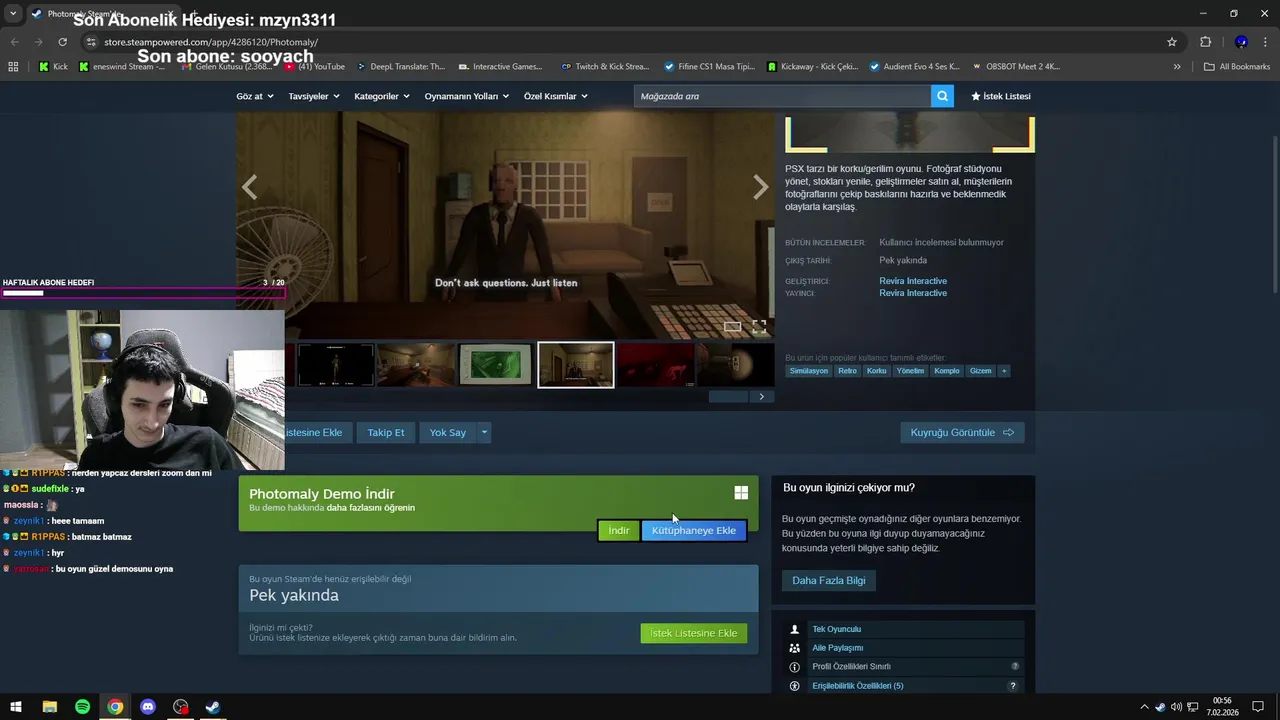Open Spotify from the taskbar

pyautogui.click(x=82, y=707)
